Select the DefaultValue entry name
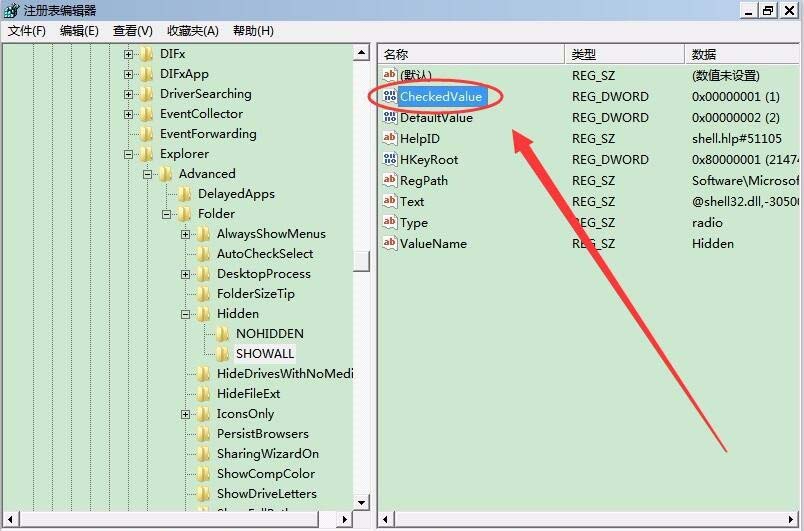This screenshot has width=804, height=531. (436, 117)
